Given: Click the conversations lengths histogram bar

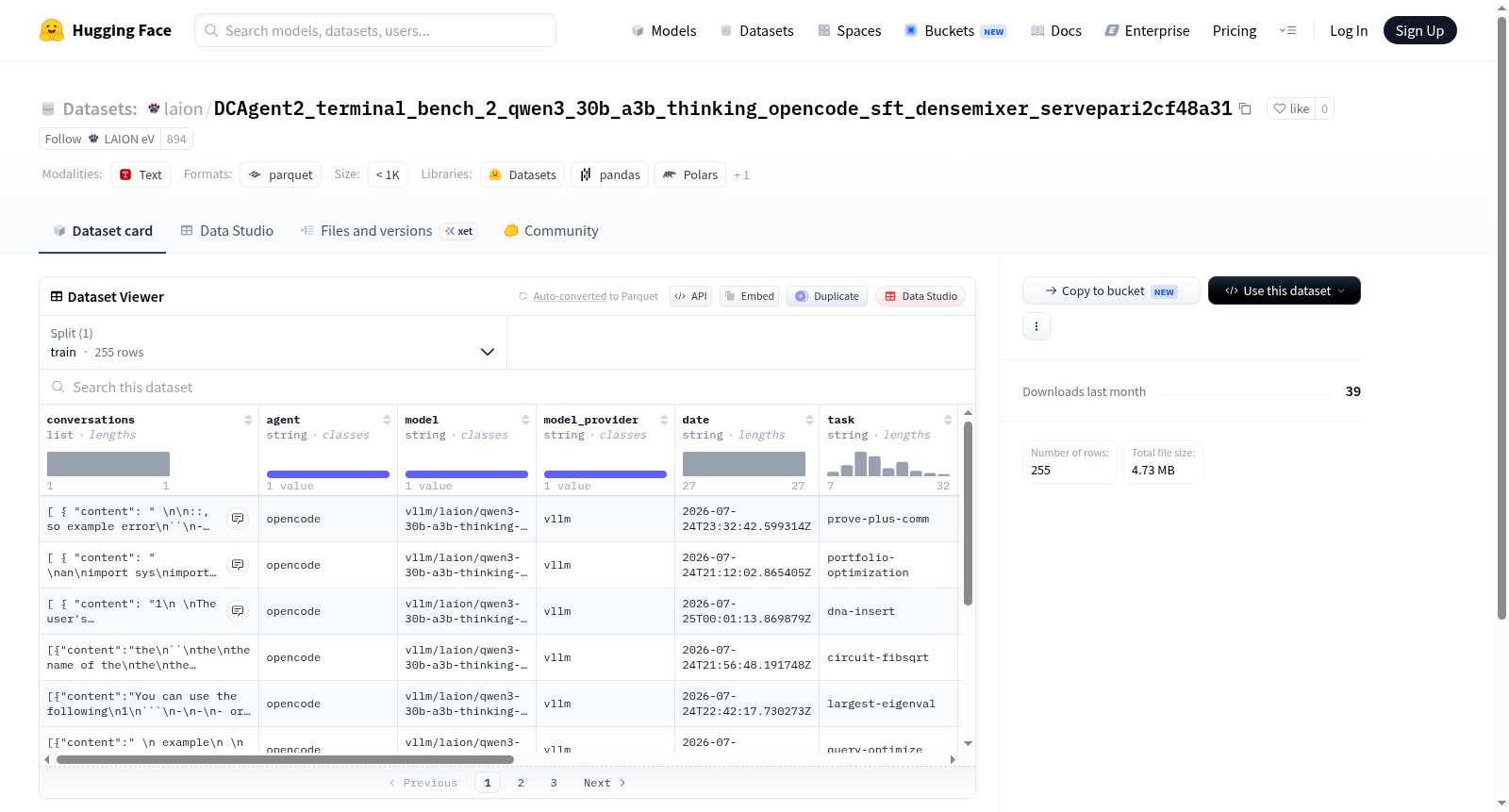Looking at the screenshot, I should point(108,464).
